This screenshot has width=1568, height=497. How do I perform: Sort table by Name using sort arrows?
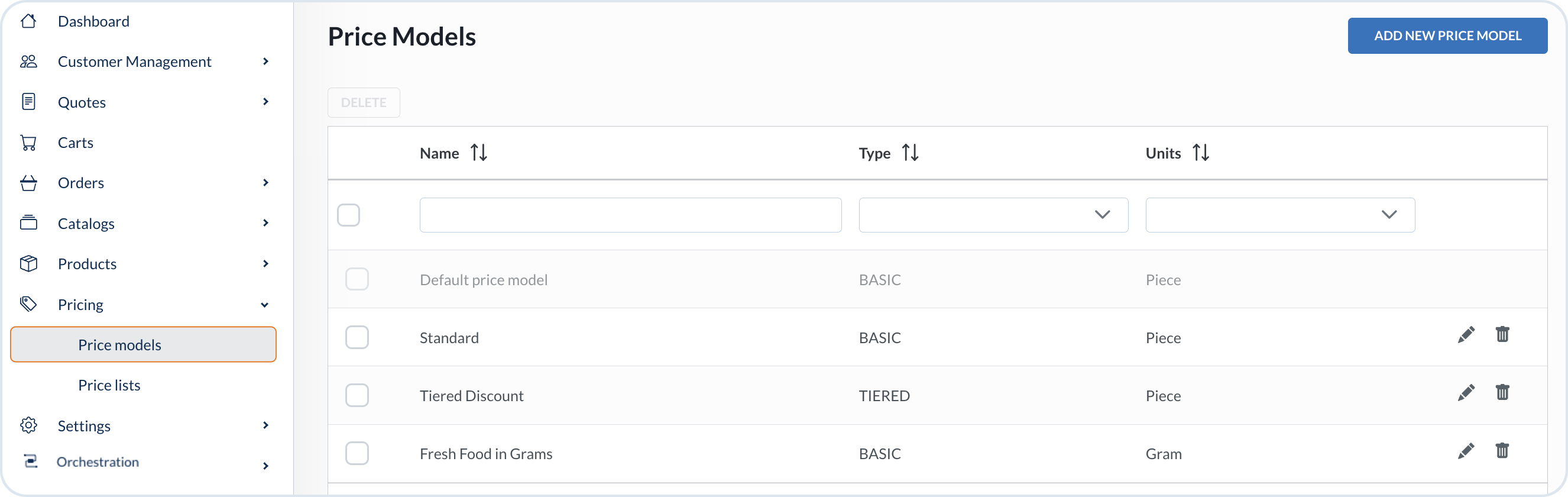[478, 153]
